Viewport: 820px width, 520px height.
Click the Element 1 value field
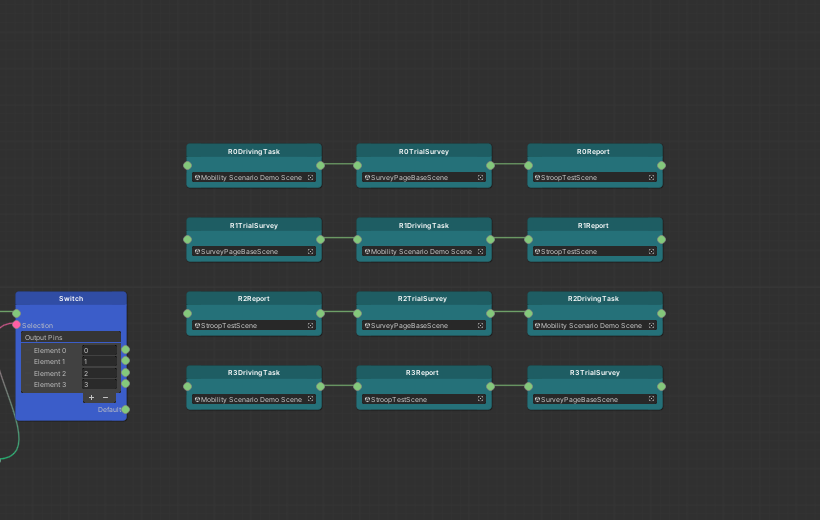point(99,361)
